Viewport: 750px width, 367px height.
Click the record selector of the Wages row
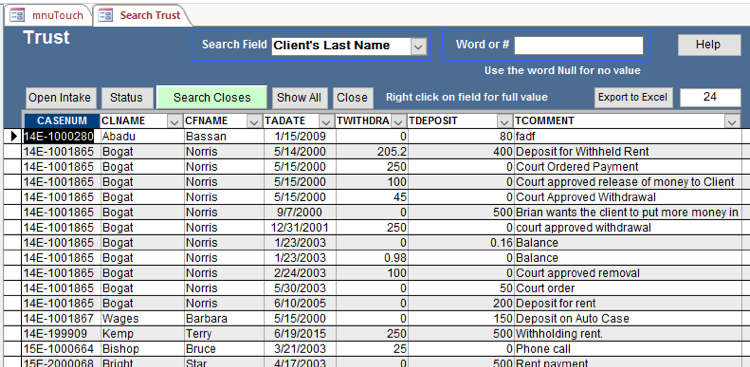13,319
